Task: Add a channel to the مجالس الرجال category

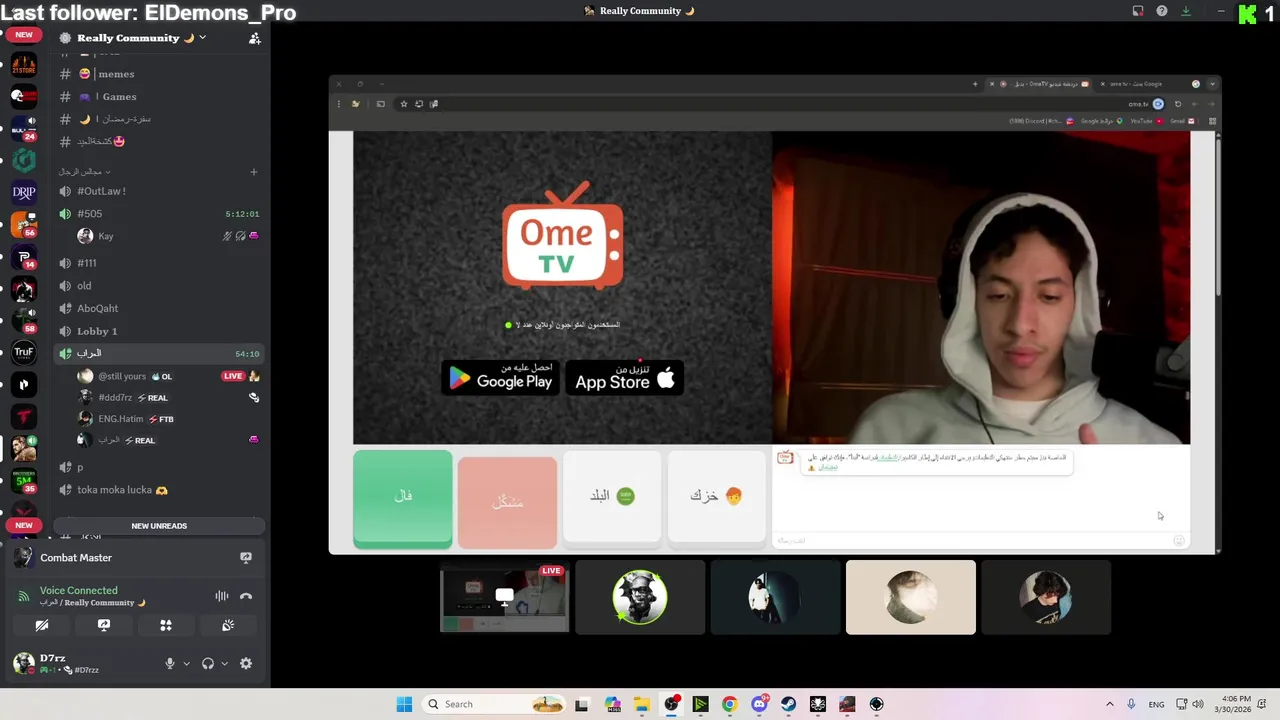Action: [253, 172]
